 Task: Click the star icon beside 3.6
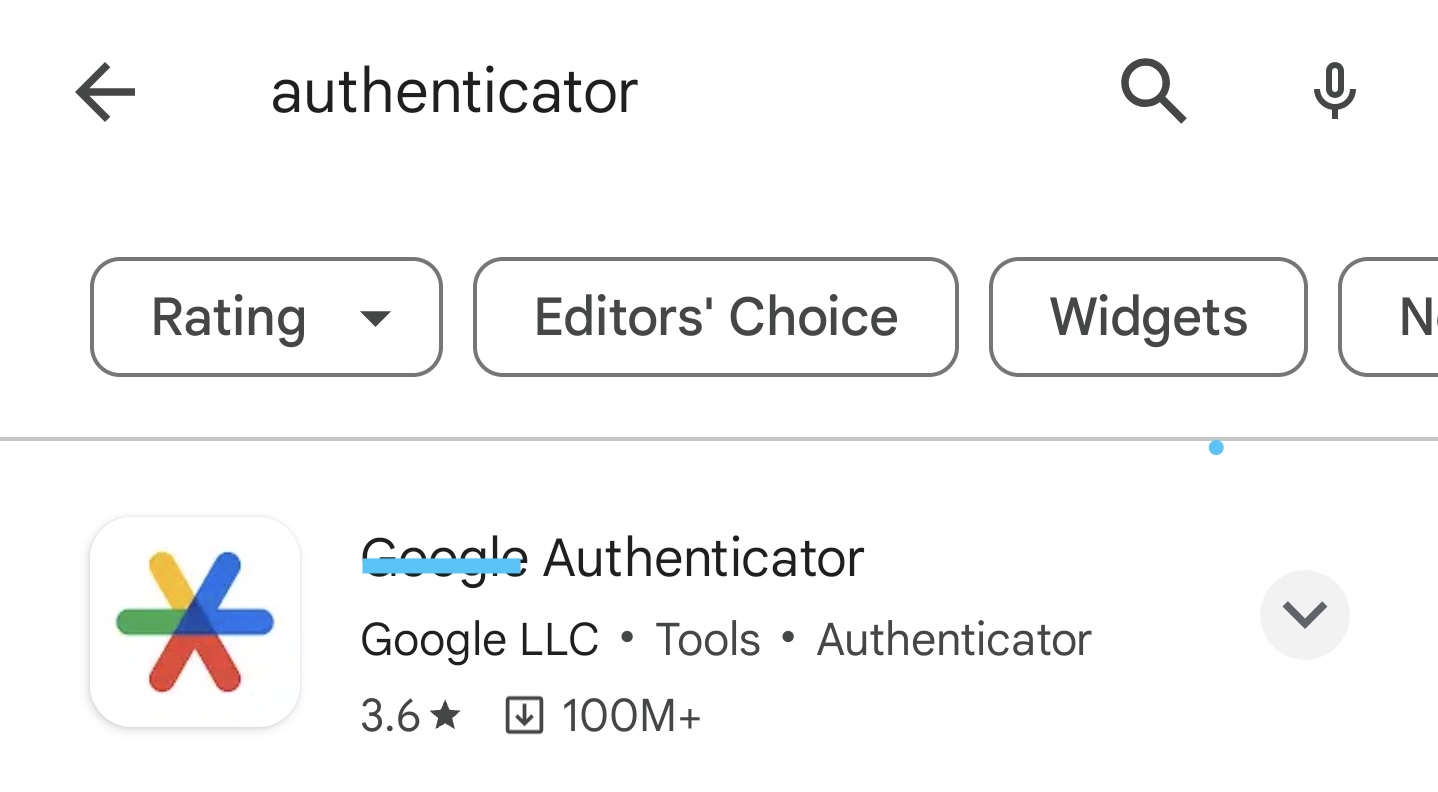pyautogui.click(x=446, y=716)
